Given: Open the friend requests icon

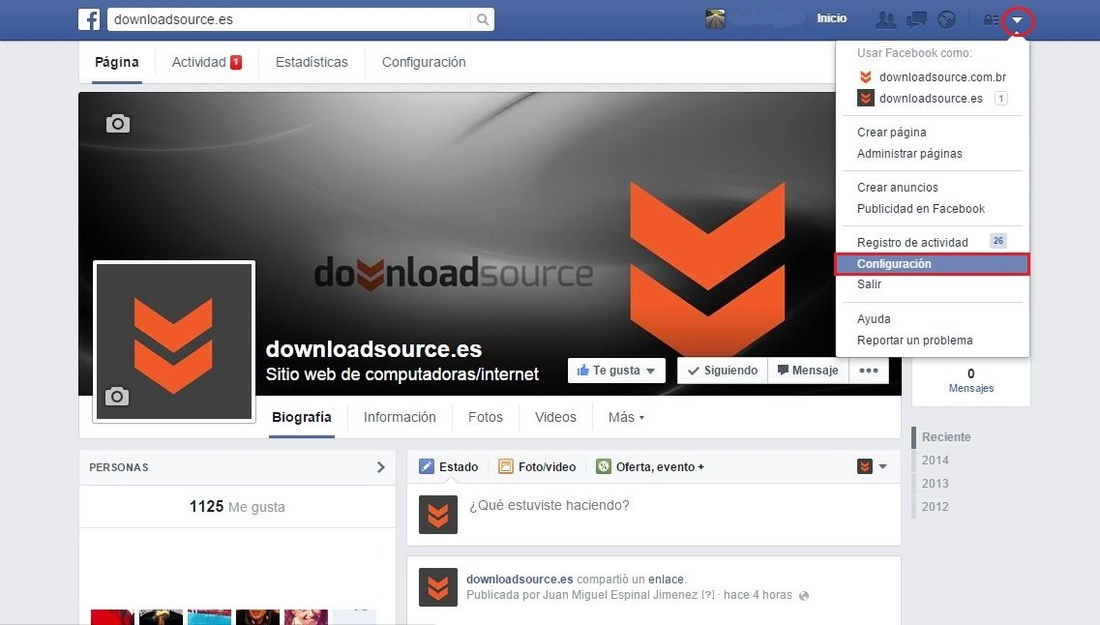Looking at the screenshot, I should (885, 20).
